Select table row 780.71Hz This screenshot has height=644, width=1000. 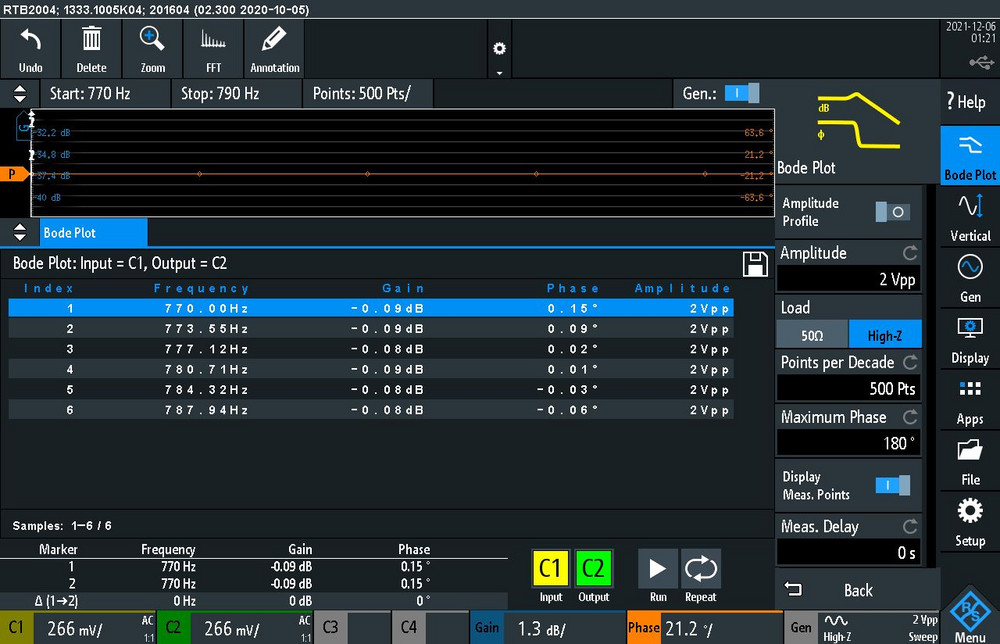pos(371,369)
